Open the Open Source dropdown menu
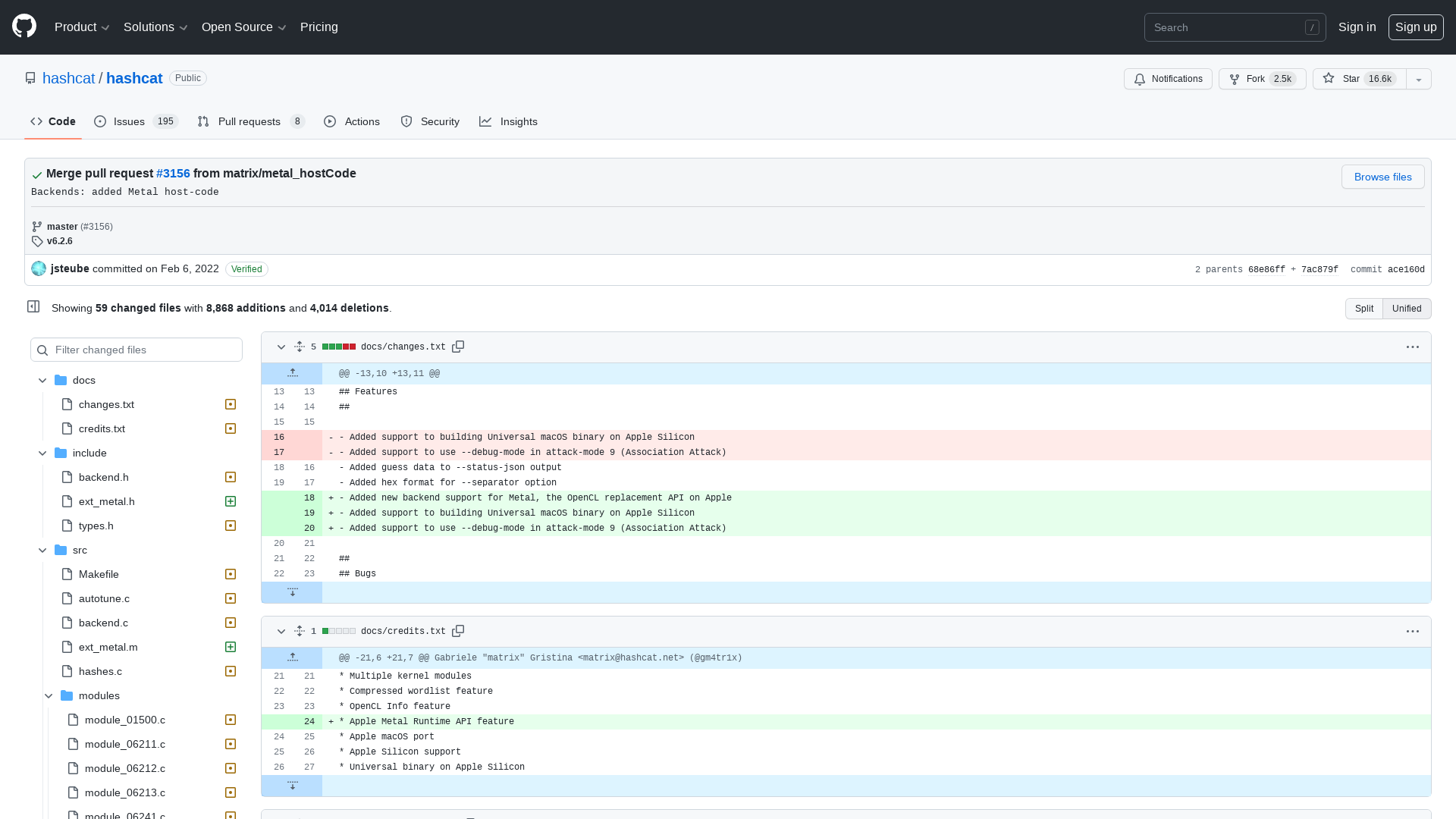Image resolution: width=1456 pixels, height=819 pixels. [243, 27]
